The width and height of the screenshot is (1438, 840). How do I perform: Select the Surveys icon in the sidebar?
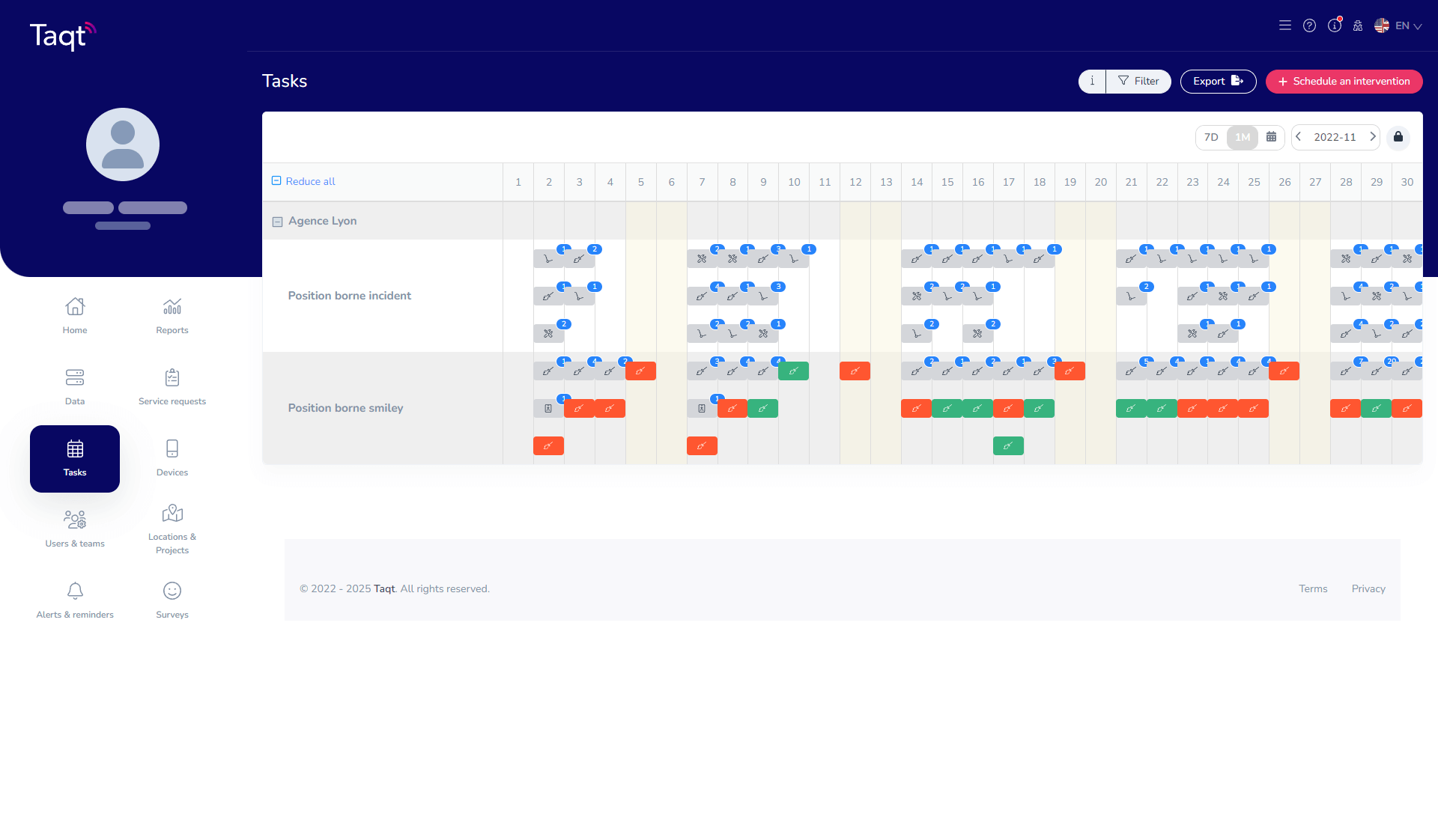pyautogui.click(x=172, y=599)
